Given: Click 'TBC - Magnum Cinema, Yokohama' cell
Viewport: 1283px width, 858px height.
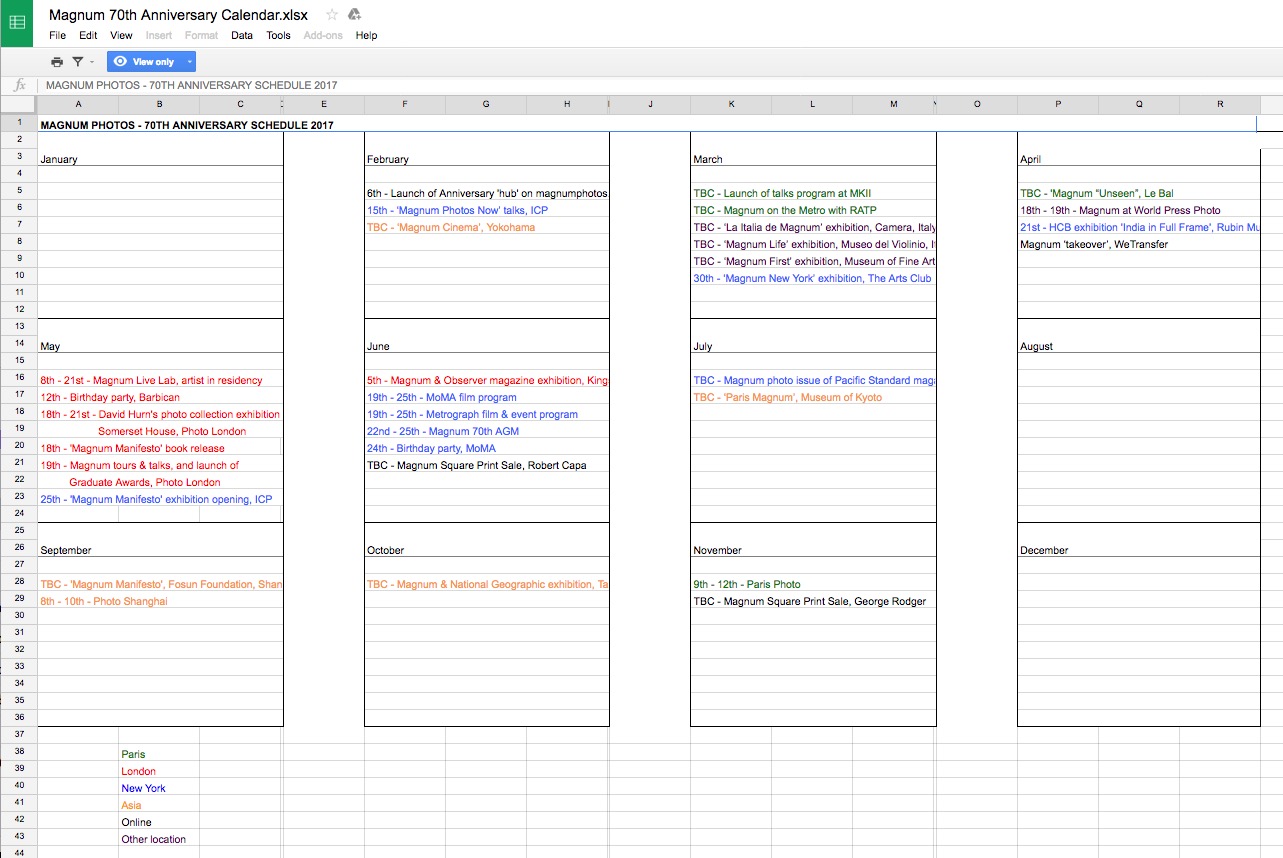Looking at the screenshot, I should point(451,227).
